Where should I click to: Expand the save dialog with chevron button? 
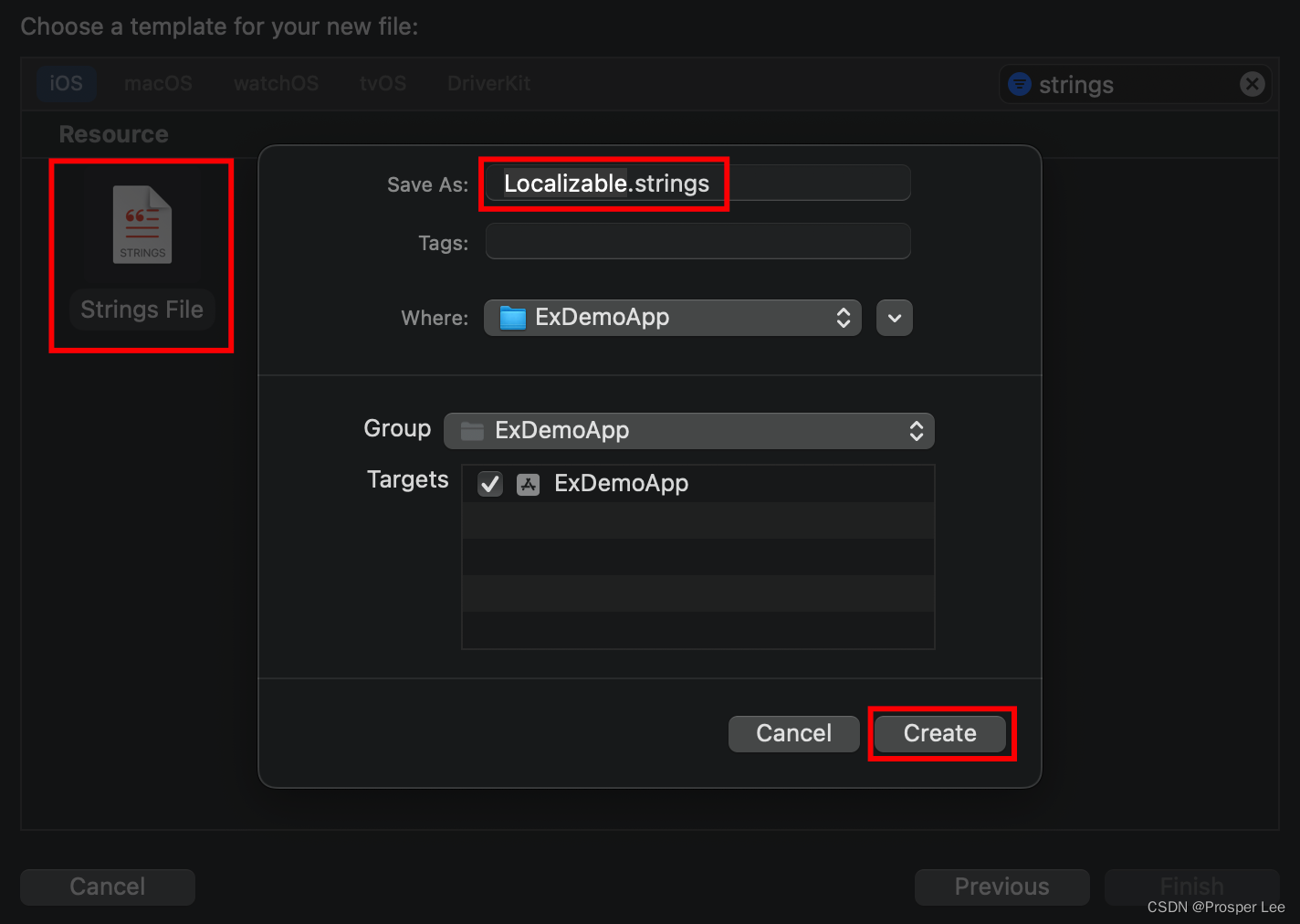click(x=895, y=318)
